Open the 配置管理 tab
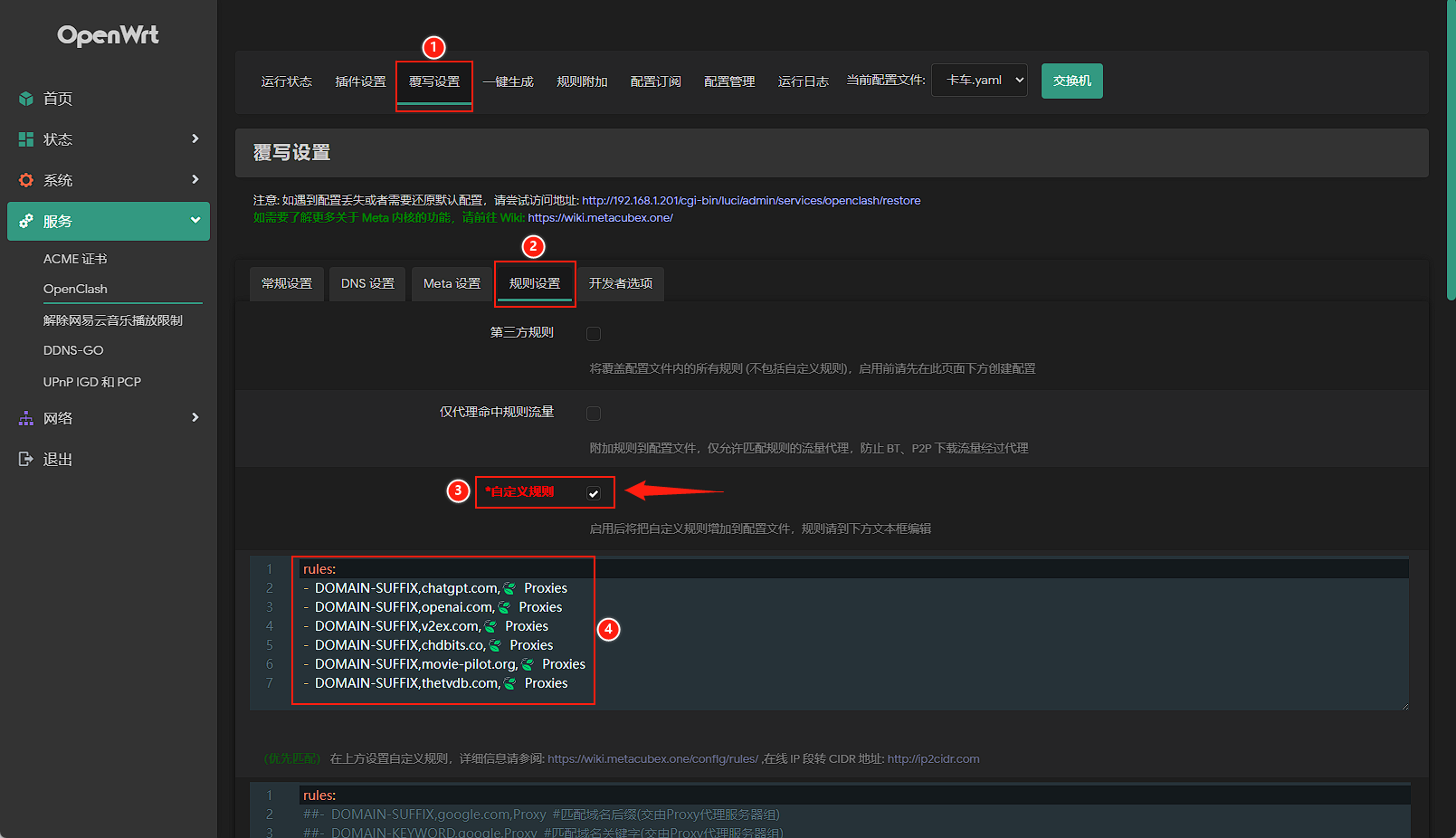Image resolution: width=1456 pixels, height=838 pixels. click(729, 81)
